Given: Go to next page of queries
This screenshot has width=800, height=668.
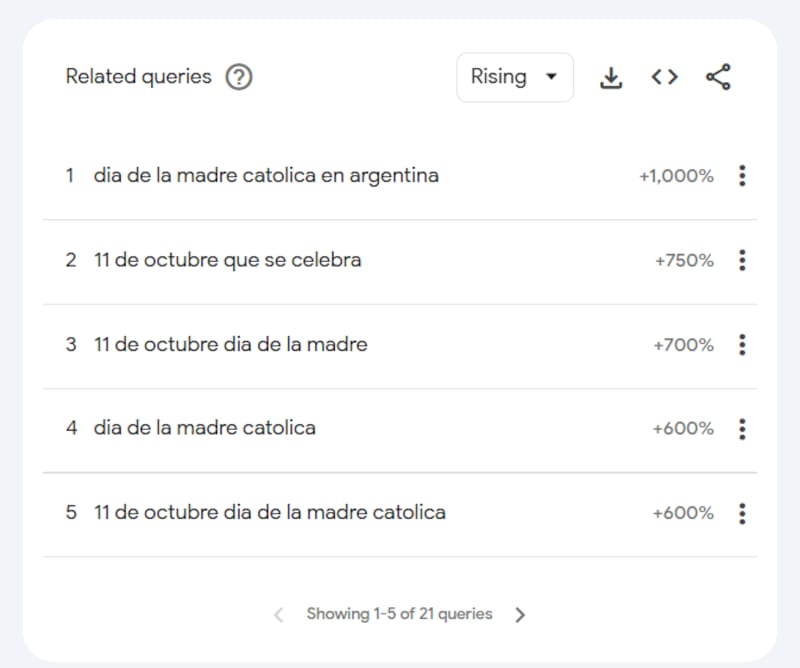Looking at the screenshot, I should click(x=520, y=615).
